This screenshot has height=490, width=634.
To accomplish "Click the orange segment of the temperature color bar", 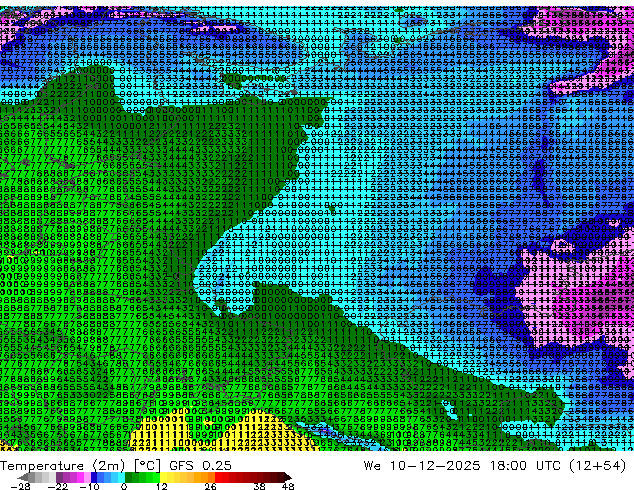I will (x=204, y=477).
